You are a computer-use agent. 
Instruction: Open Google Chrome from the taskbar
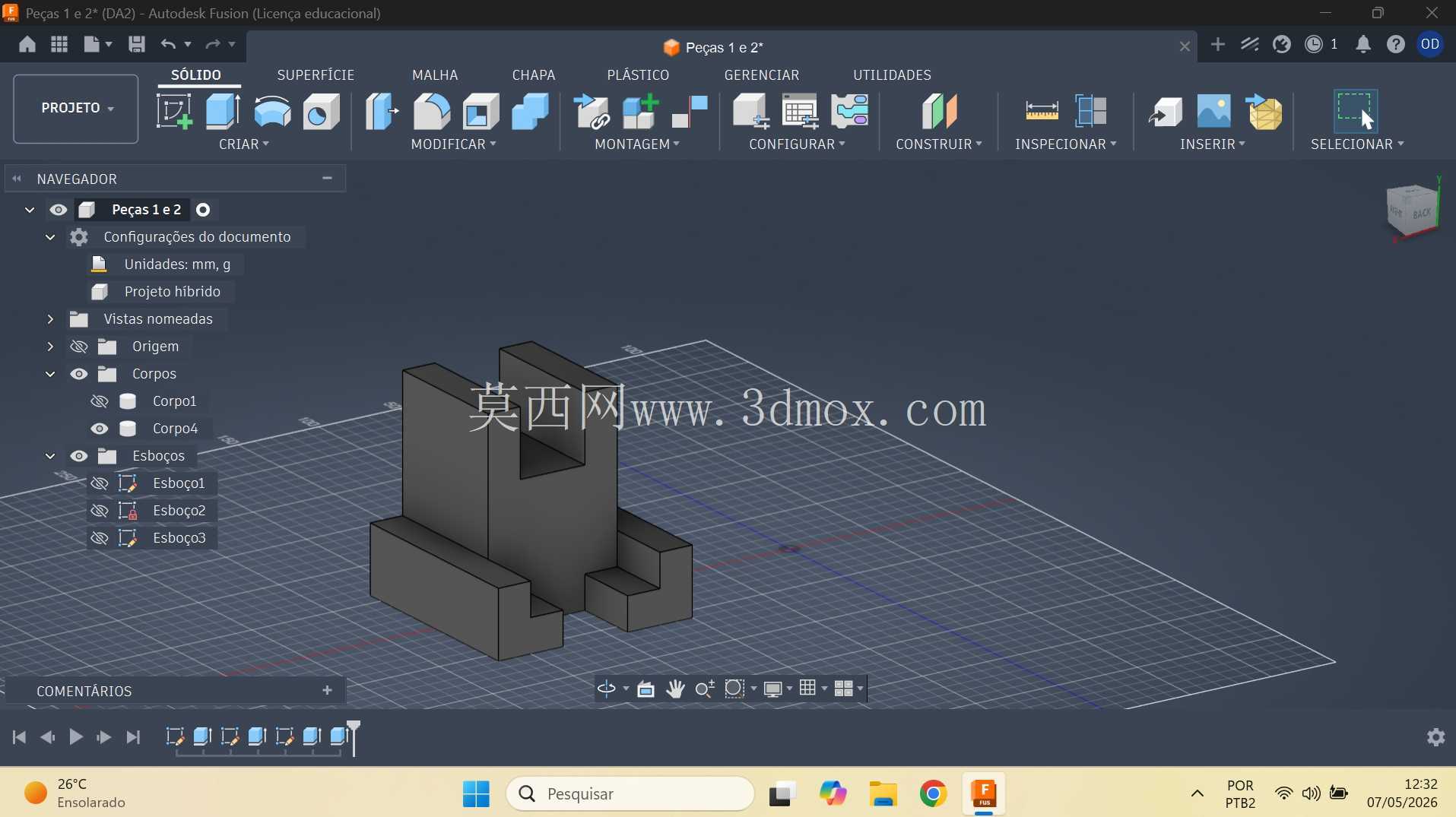(x=934, y=794)
